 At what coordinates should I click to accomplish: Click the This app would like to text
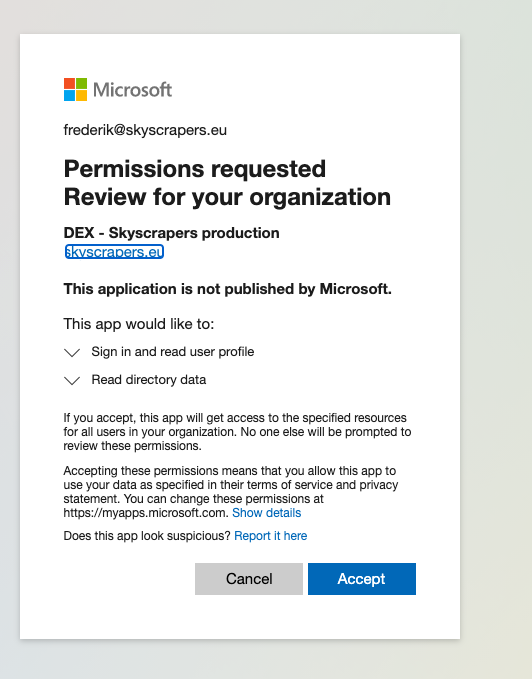pyautogui.click(x=139, y=324)
